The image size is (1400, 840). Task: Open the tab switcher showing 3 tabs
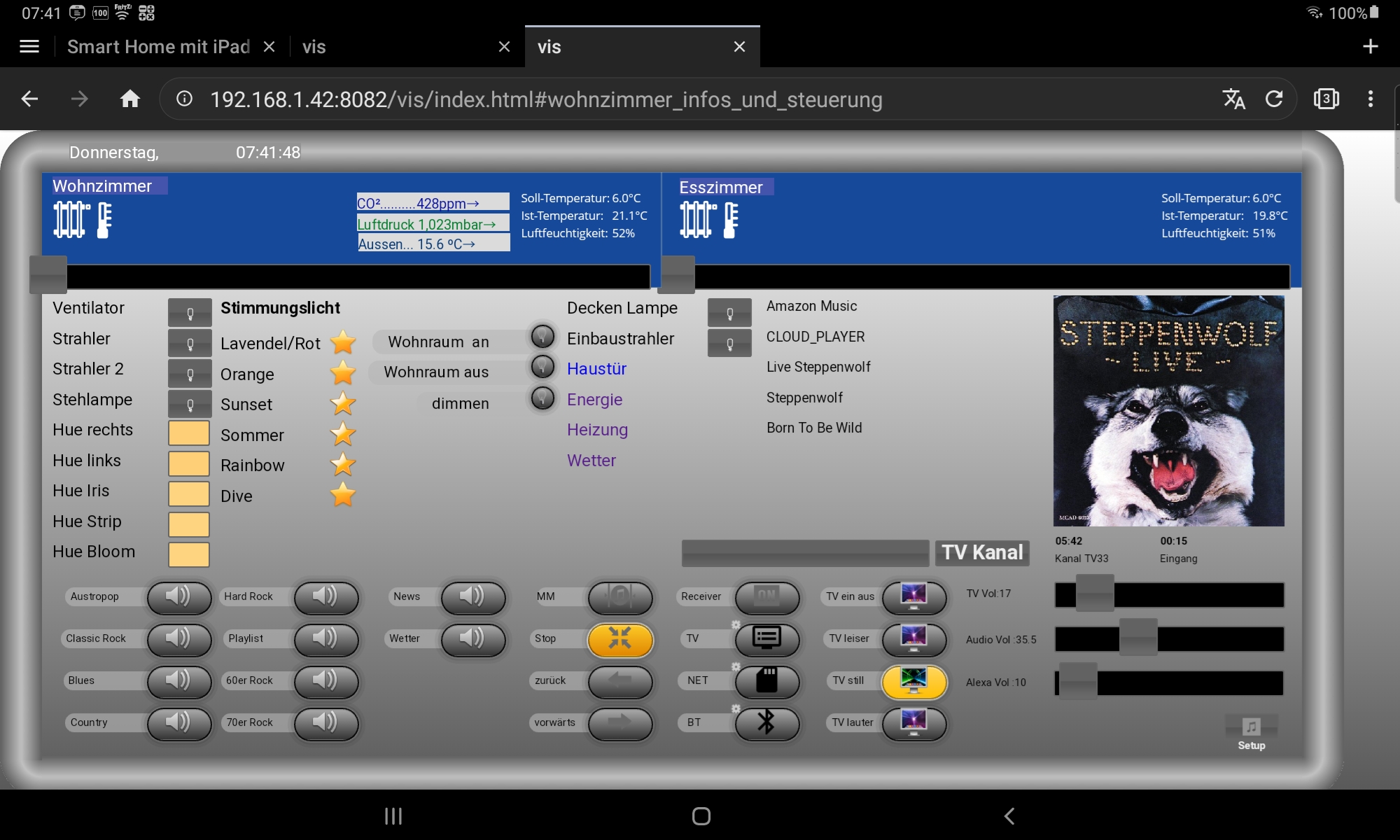(x=1326, y=99)
